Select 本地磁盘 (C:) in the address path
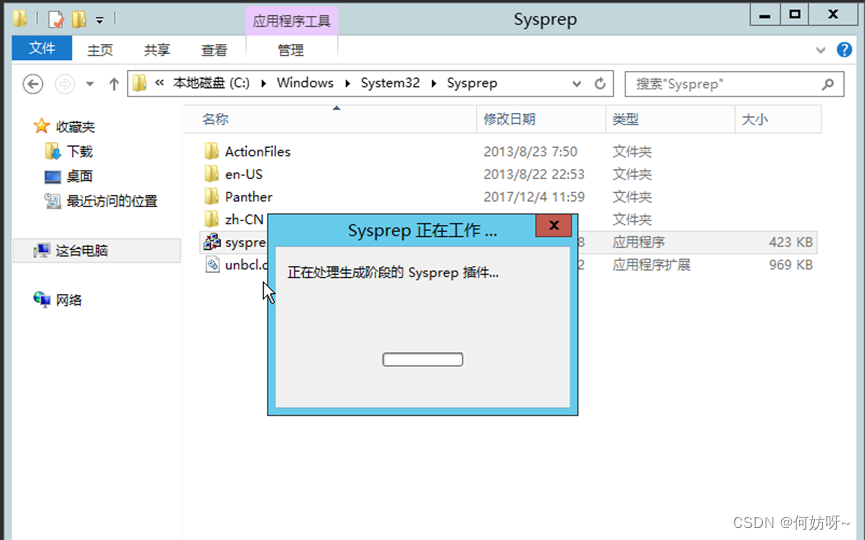865x540 pixels. [x=211, y=83]
